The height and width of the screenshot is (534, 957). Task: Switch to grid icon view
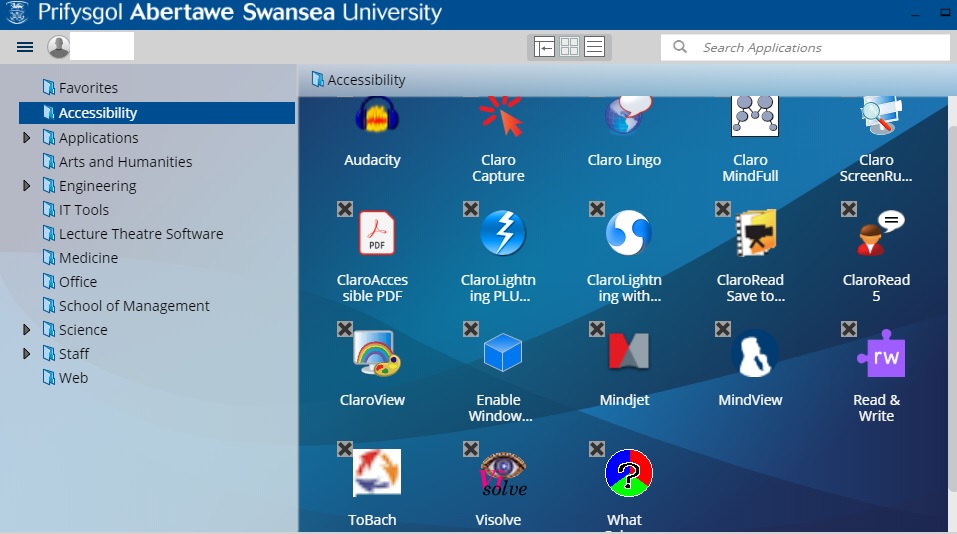click(x=569, y=47)
